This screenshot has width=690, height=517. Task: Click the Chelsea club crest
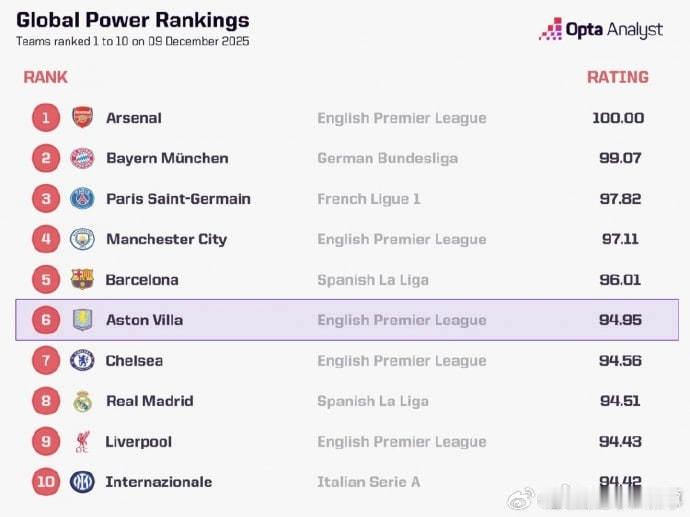pyautogui.click(x=82, y=361)
